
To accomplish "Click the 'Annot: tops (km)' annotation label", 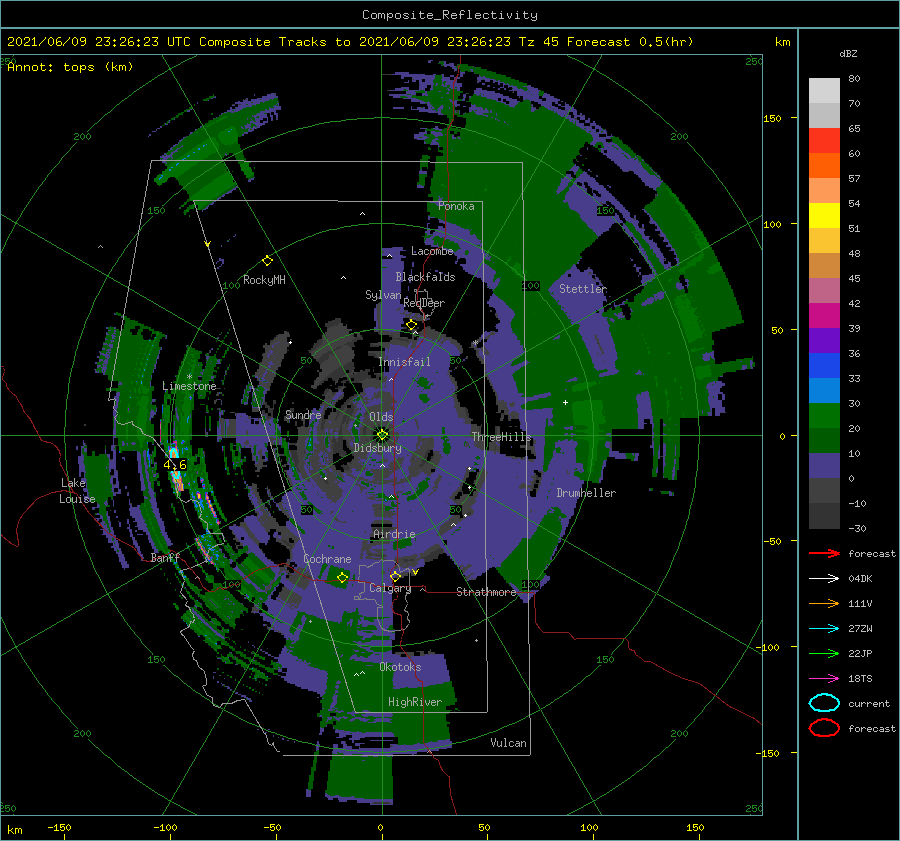I will click(x=70, y=67).
